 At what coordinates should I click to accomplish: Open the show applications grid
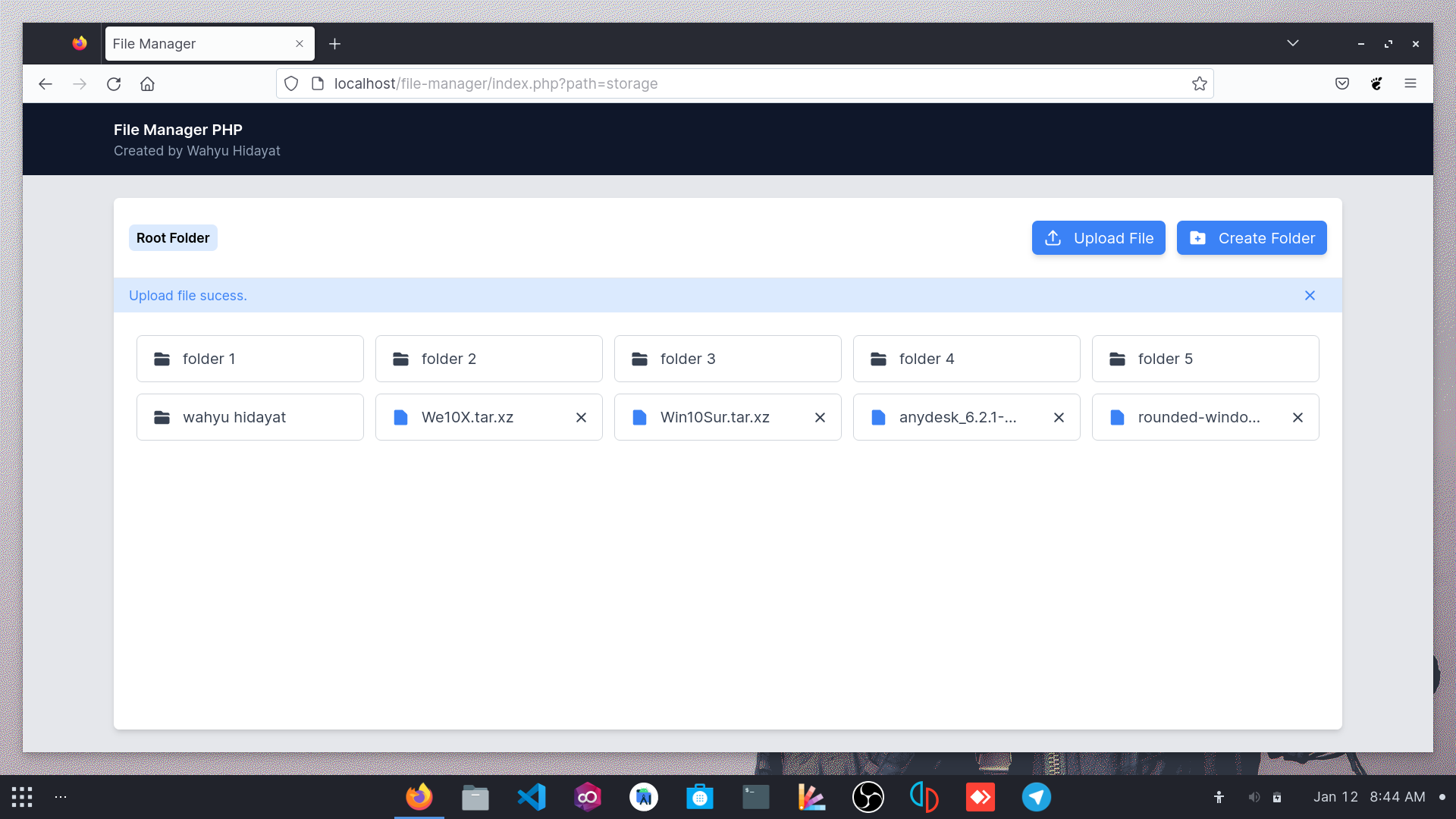pos(22,797)
